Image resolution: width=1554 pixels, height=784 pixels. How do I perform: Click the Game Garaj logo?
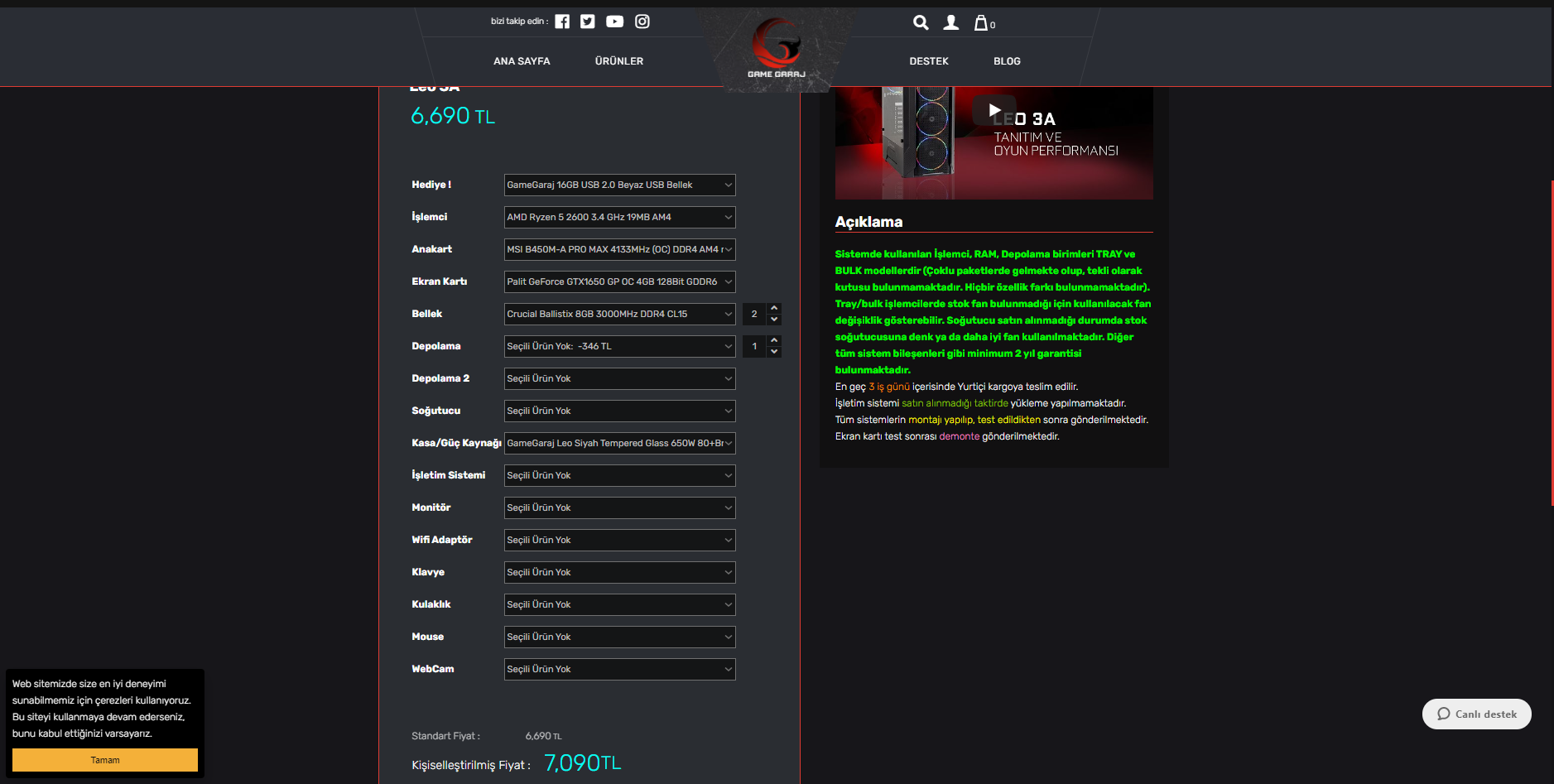777,48
